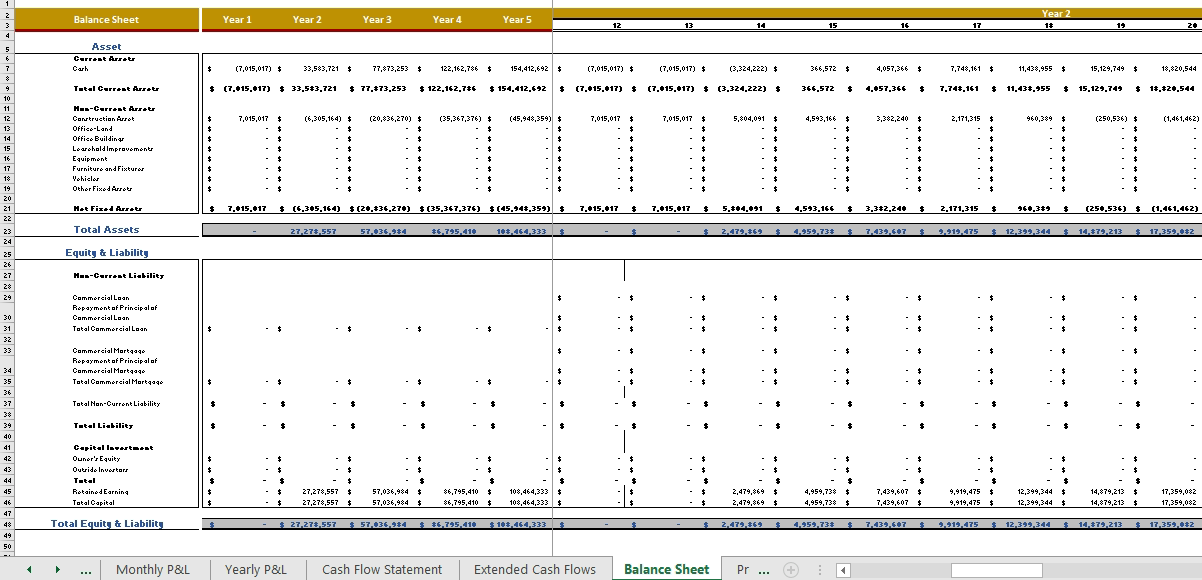The height and width of the screenshot is (580, 1202).
Task: Select the 'Vehicles' row label
Action: pos(87,179)
